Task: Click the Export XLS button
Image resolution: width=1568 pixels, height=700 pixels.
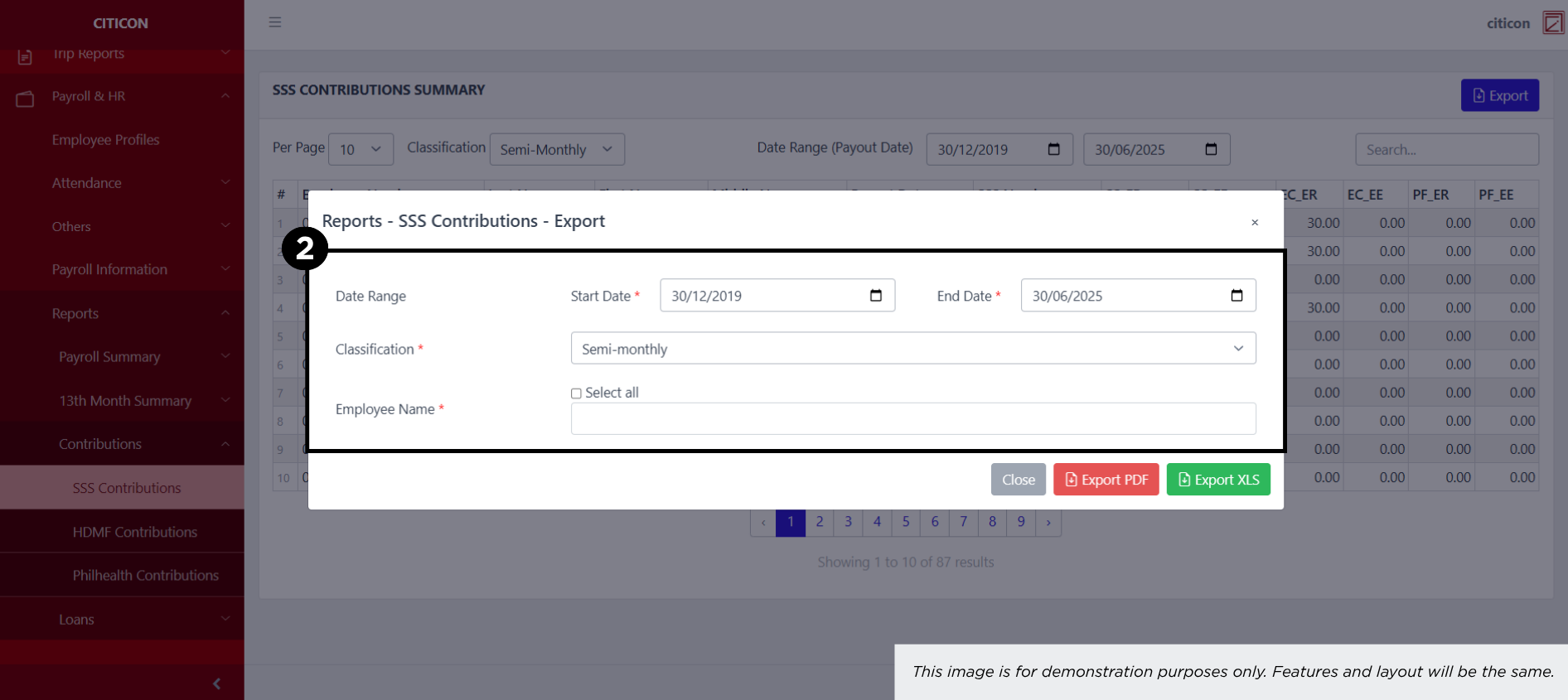Action: tap(1218, 480)
